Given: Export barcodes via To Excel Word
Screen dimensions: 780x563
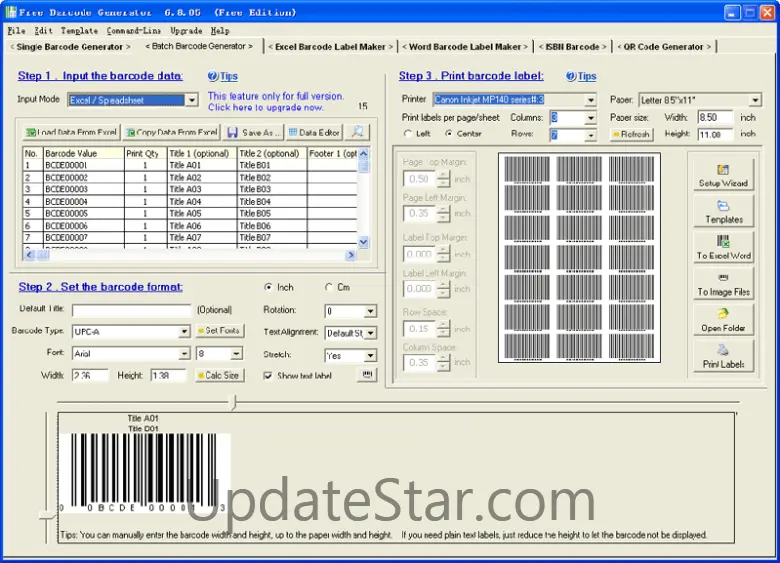Looking at the screenshot, I should [724, 247].
